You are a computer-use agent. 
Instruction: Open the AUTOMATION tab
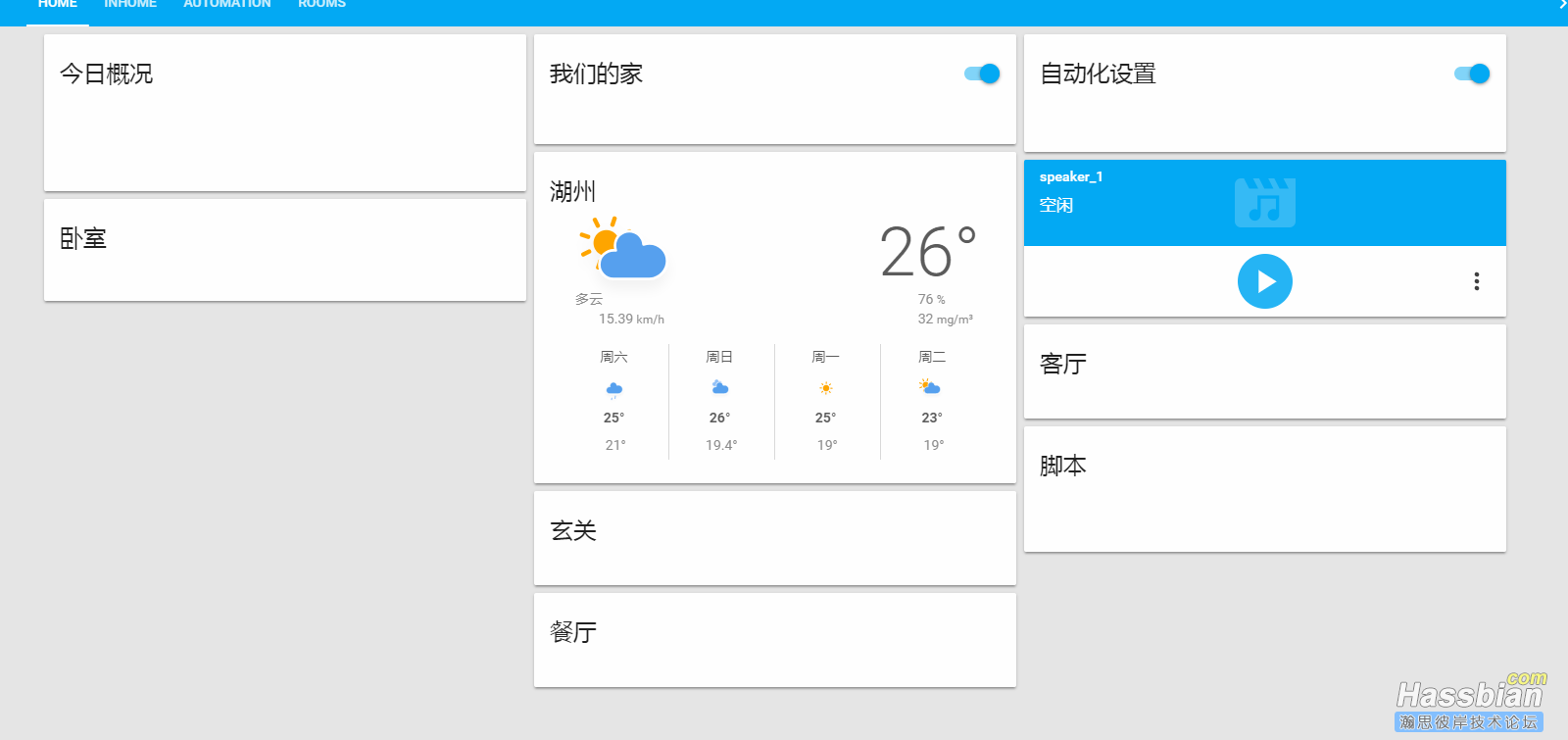click(227, 6)
